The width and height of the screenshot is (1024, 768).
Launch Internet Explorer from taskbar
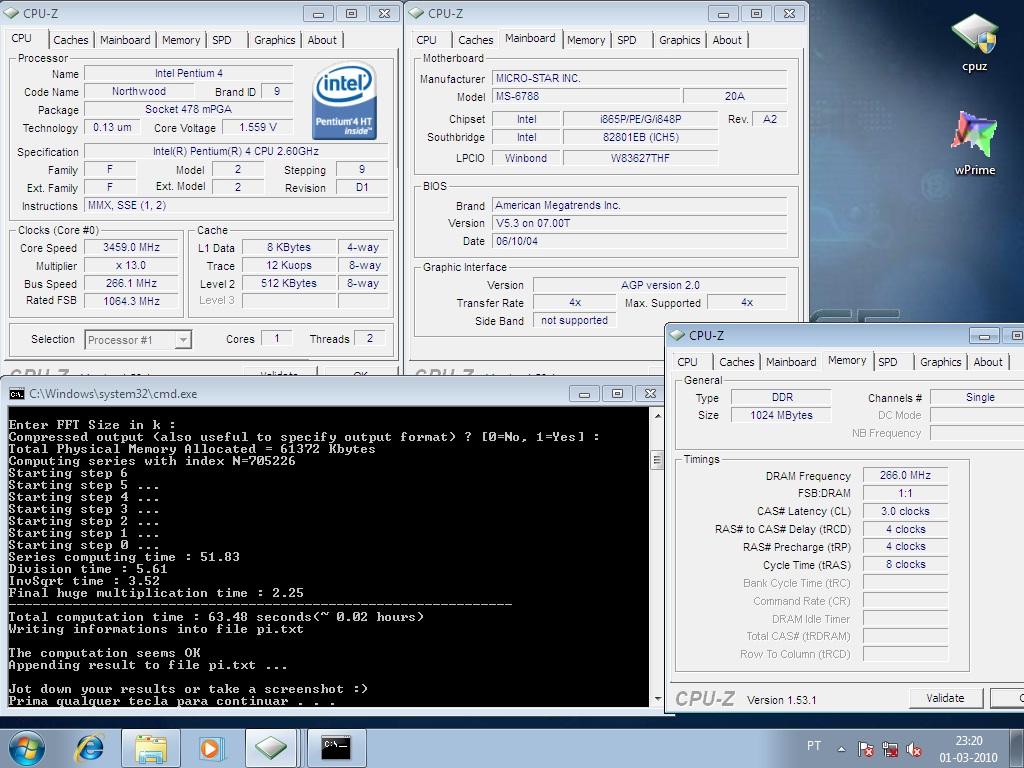[x=89, y=748]
